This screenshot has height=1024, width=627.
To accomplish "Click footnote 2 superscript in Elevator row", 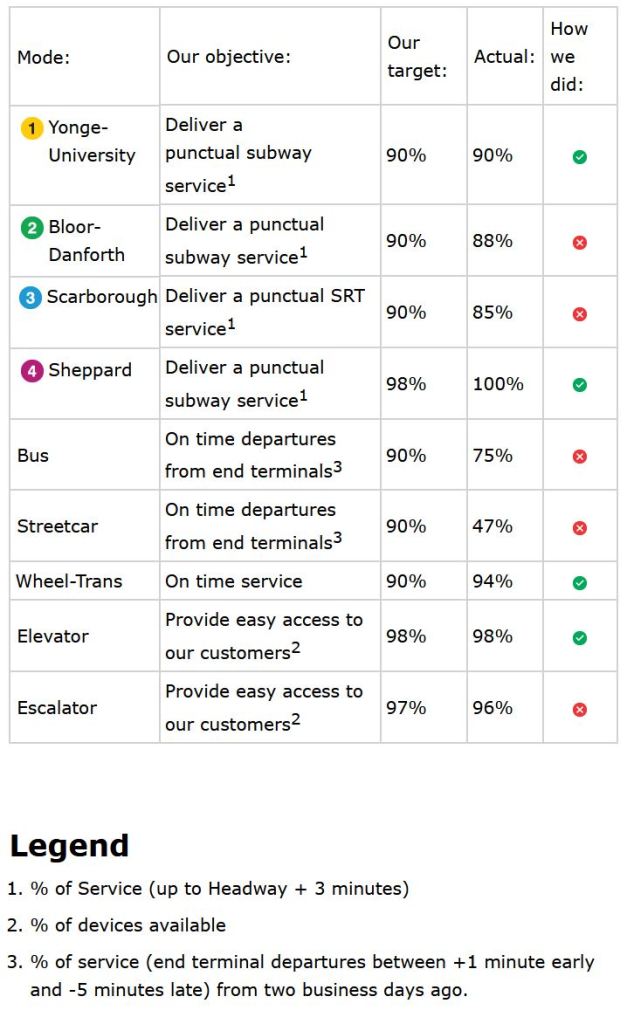I will pos(295,648).
